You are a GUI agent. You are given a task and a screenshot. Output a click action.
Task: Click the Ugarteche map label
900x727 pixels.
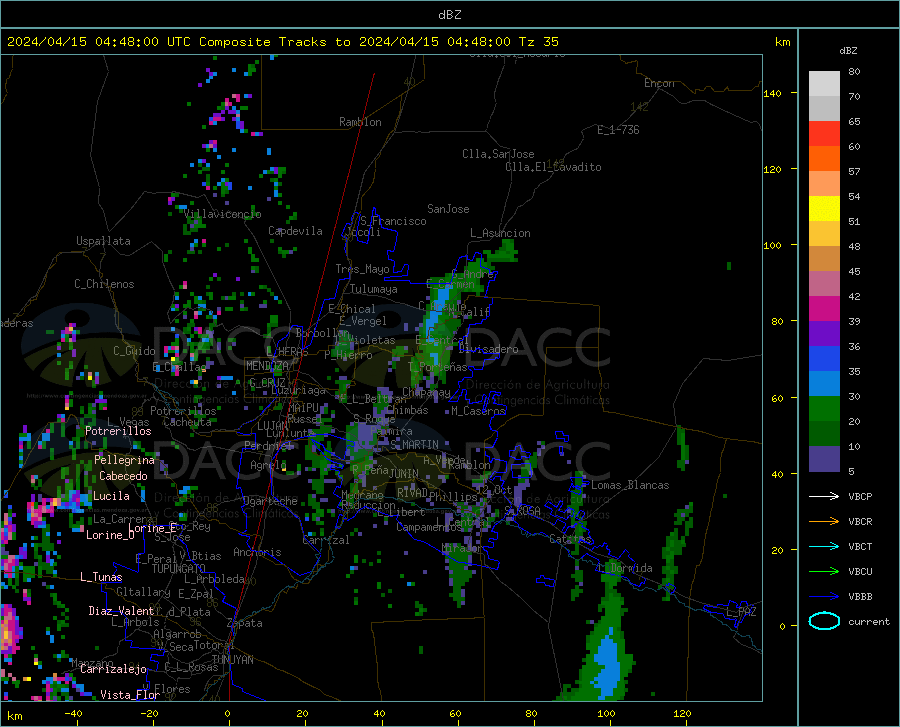270,501
